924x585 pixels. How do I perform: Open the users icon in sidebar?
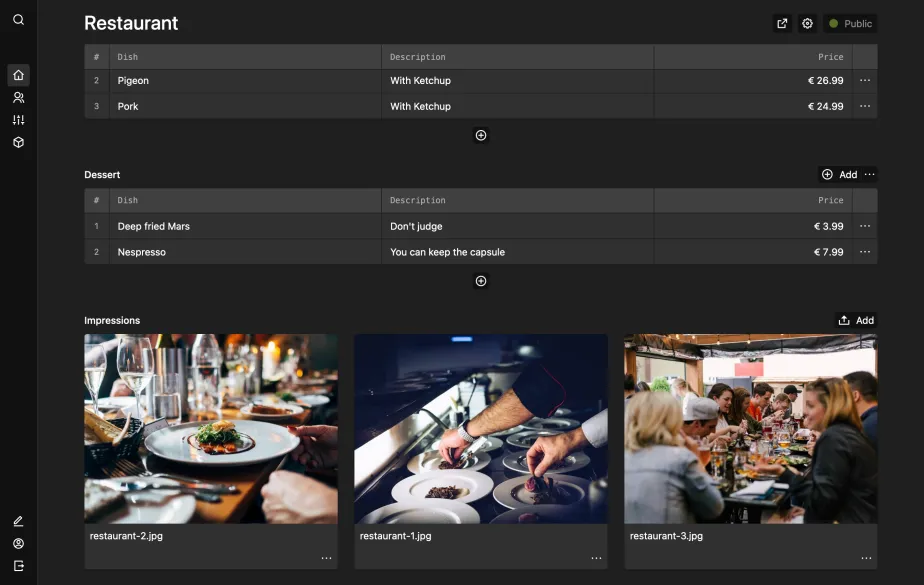coord(18,98)
